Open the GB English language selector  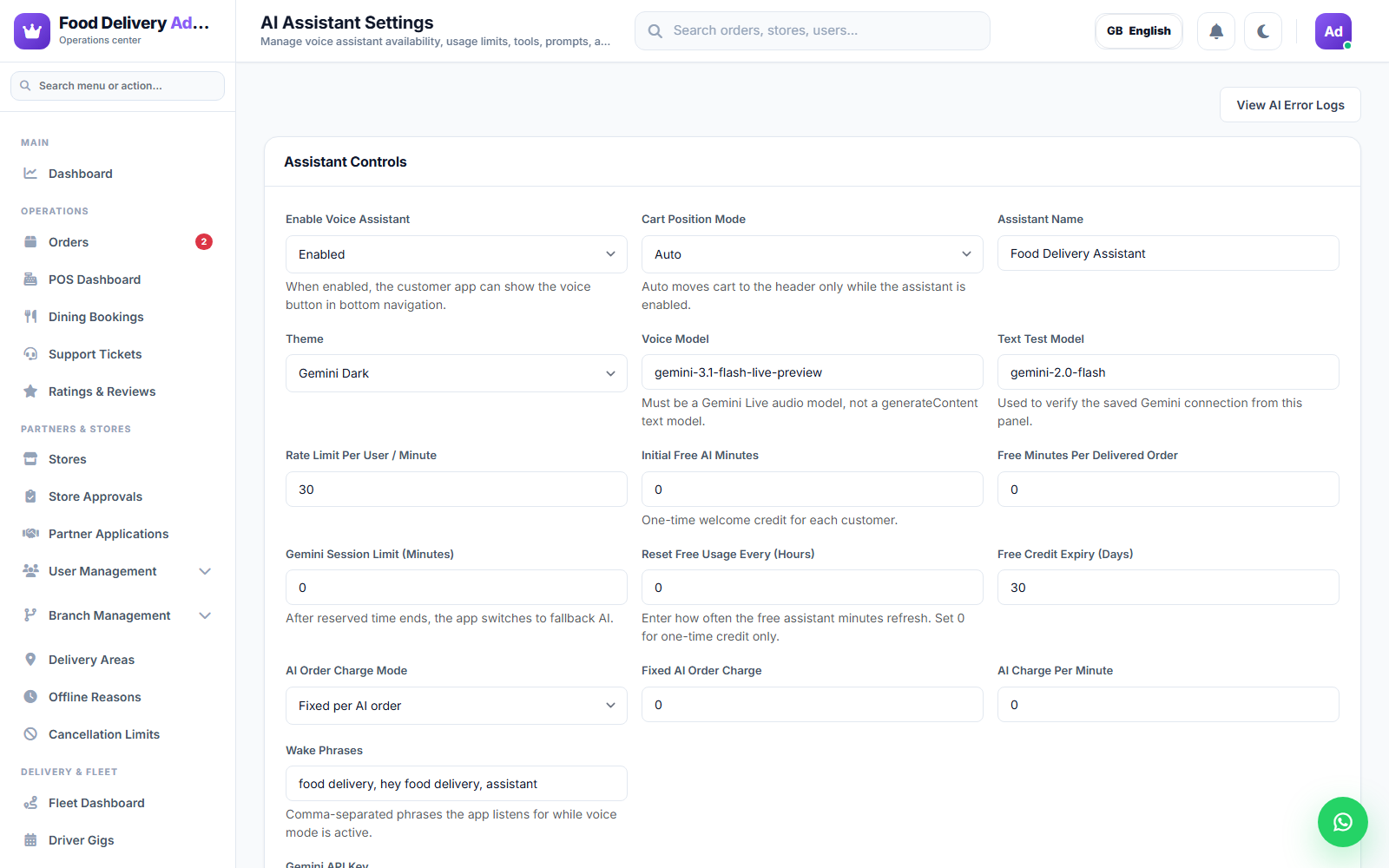(x=1139, y=31)
